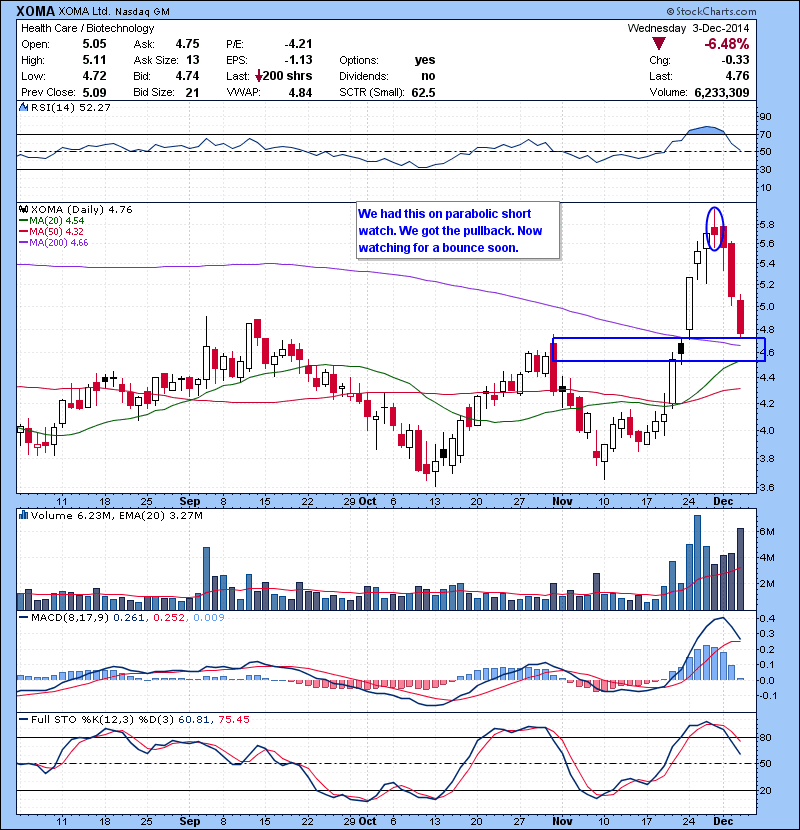
Task: Click the candlestick icon beside XOMA (Daily)
Action: click(x=23, y=210)
